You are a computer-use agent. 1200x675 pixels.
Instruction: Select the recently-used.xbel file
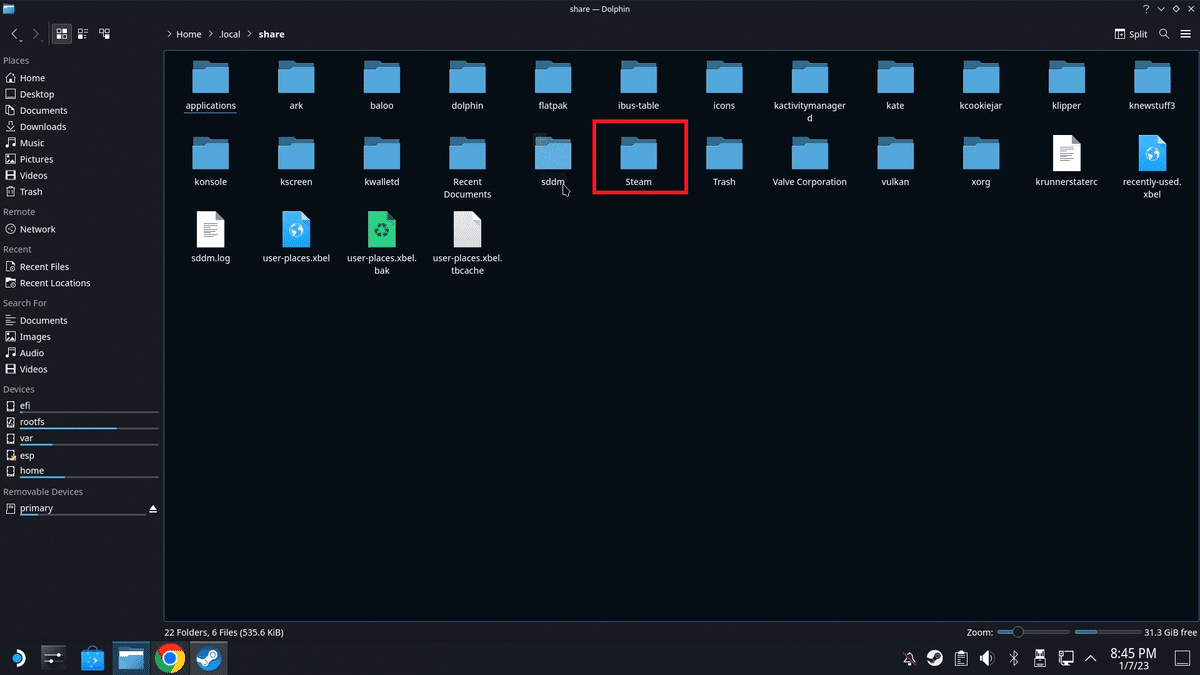1152,166
